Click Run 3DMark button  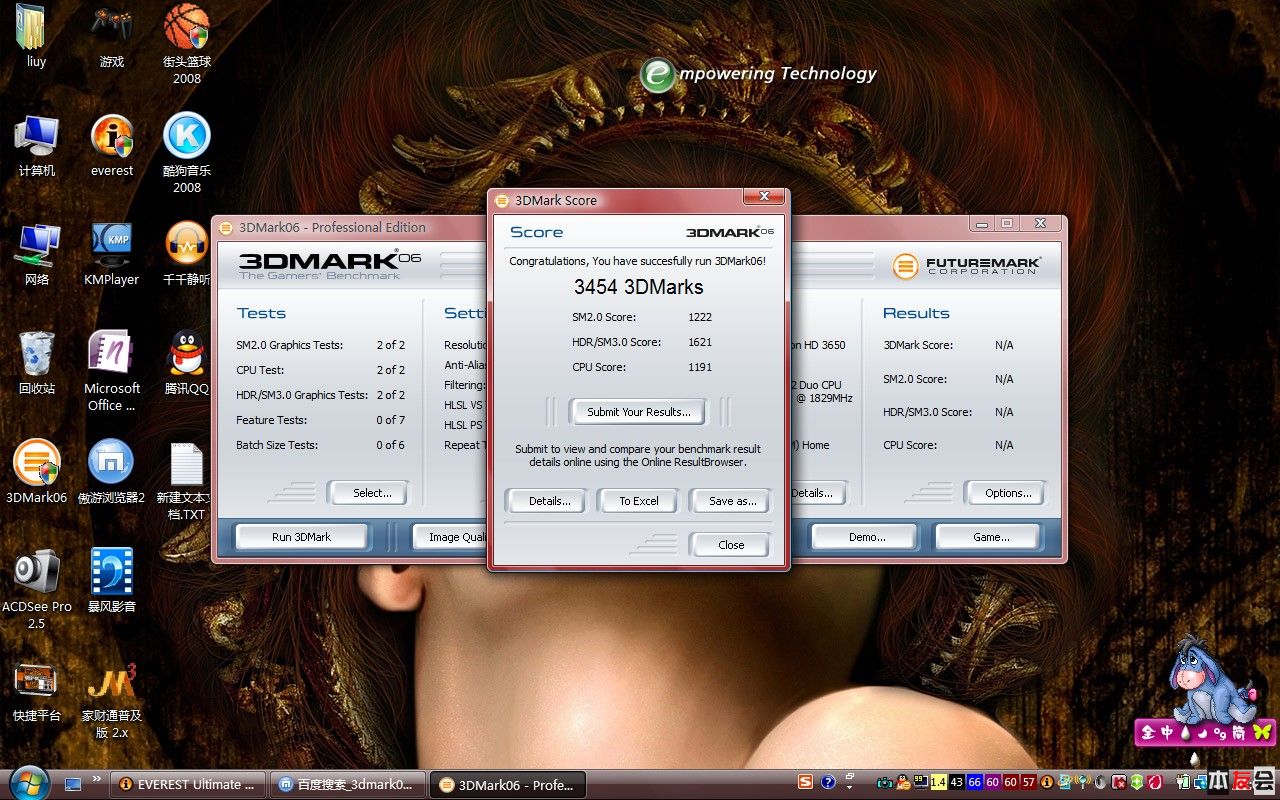click(301, 537)
